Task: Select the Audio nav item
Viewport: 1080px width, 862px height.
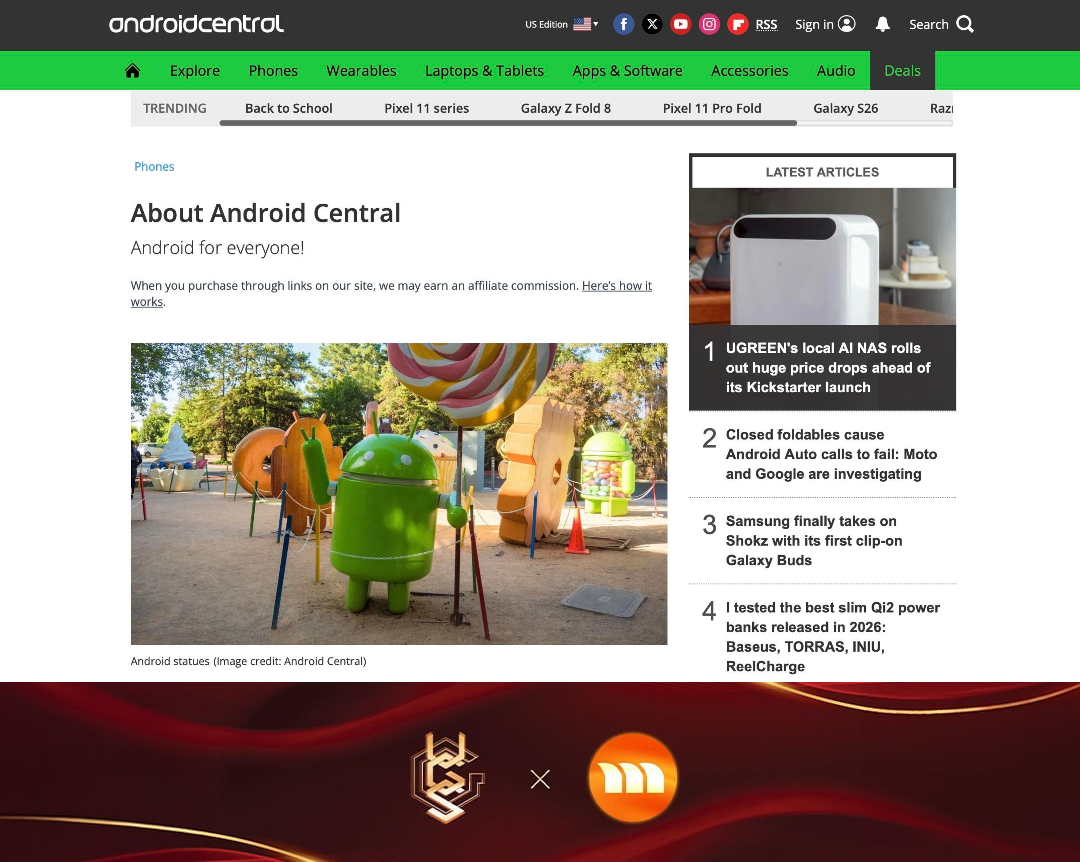Action: coord(836,70)
